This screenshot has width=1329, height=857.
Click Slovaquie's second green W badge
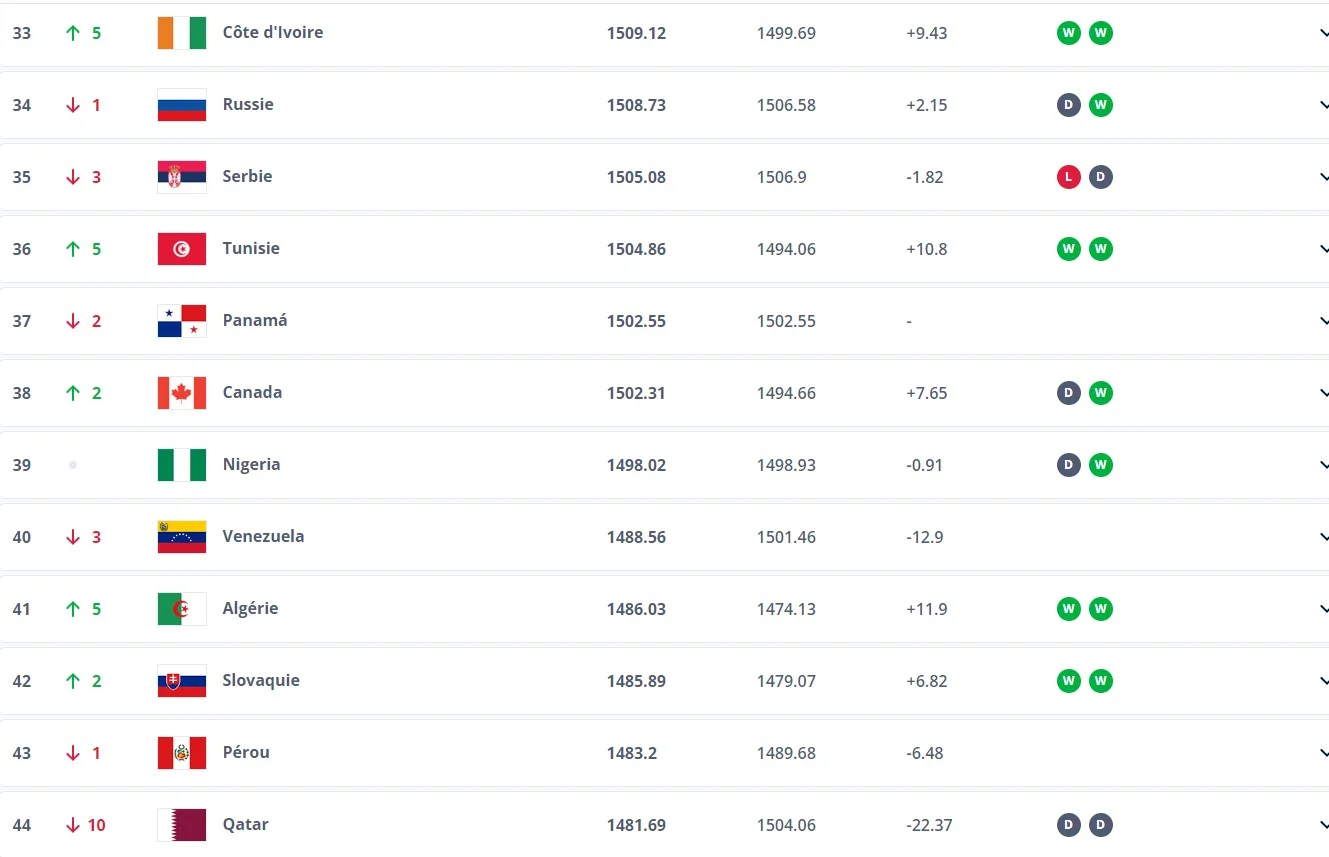click(1101, 681)
